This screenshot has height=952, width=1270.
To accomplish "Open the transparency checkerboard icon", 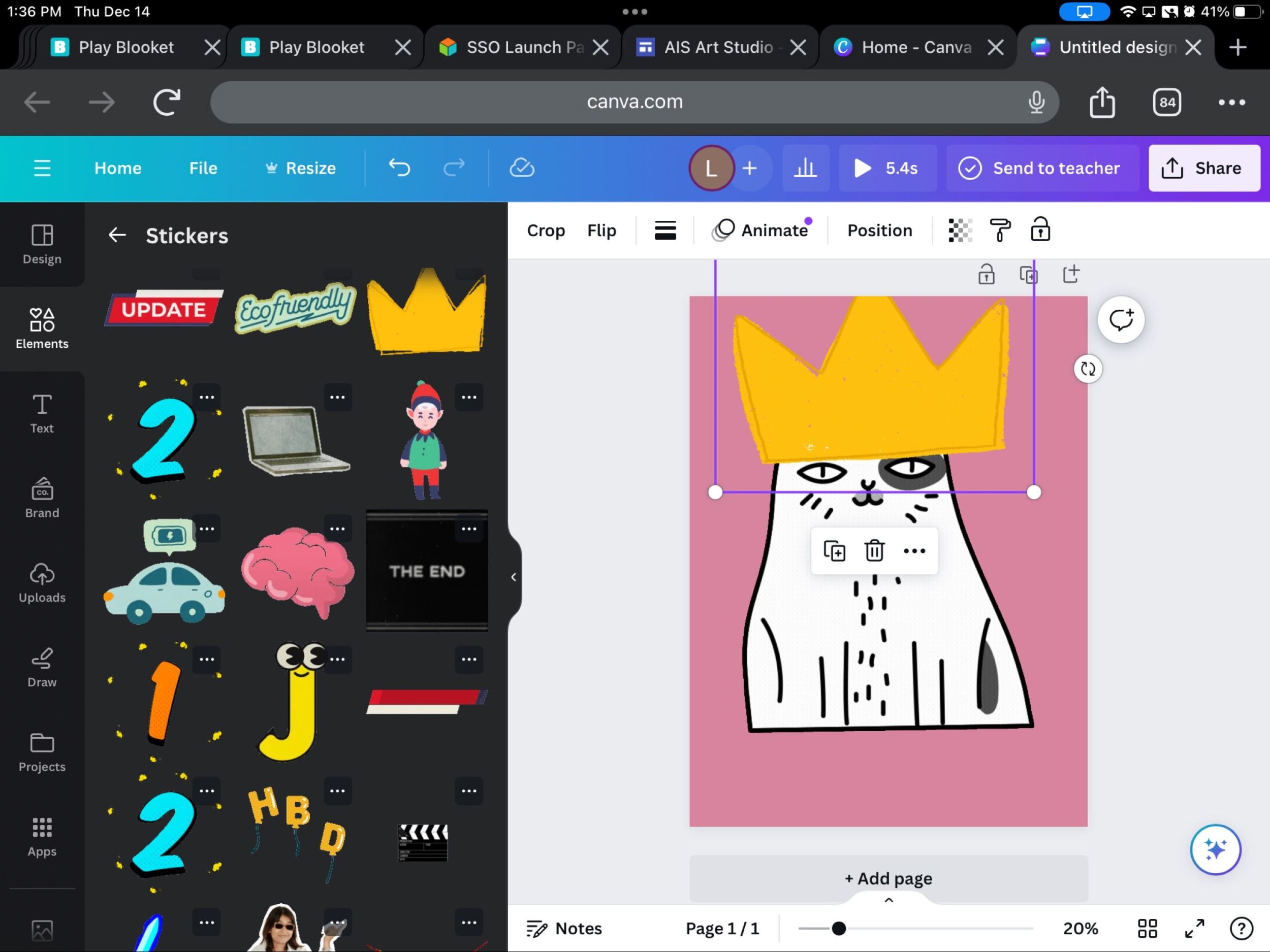I will (x=960, y=230).
